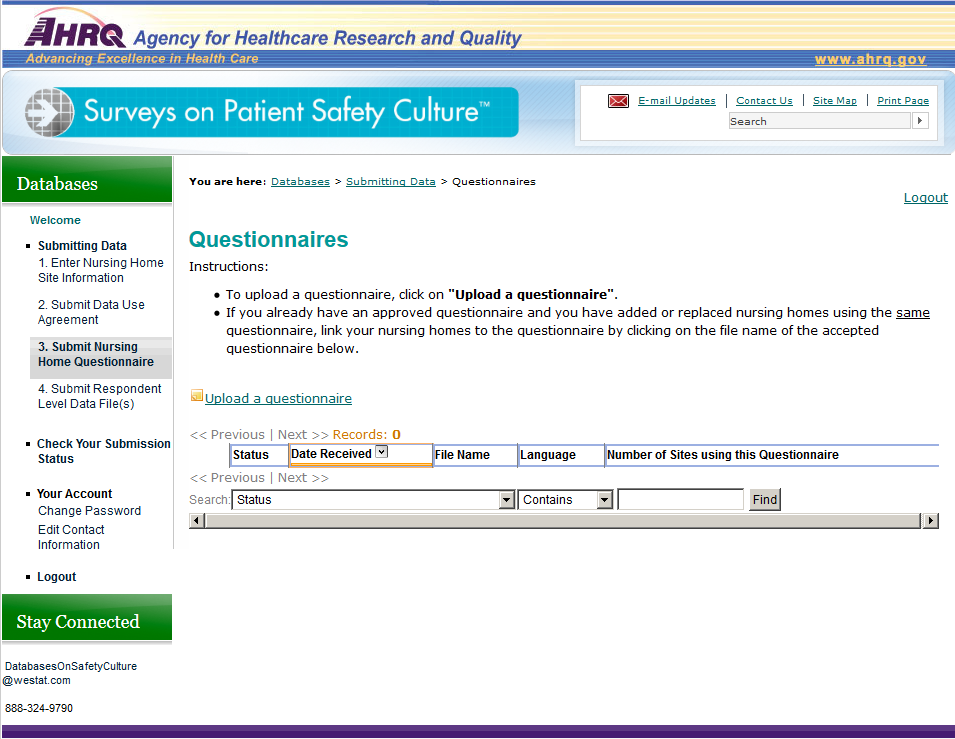The image size is (955, 739).
Task: Open Enter Nursing Home Site Information
Action: [100, 270]
